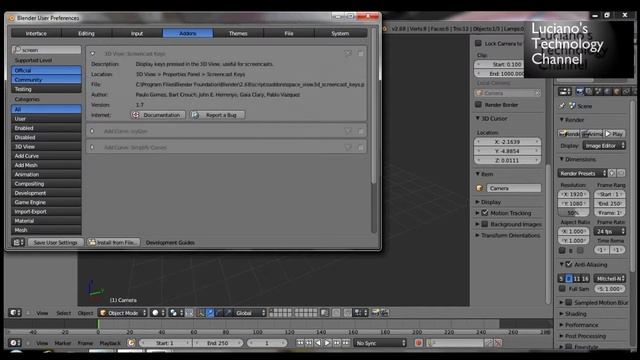Switch to the Themes tab

[x=238, y=33]
